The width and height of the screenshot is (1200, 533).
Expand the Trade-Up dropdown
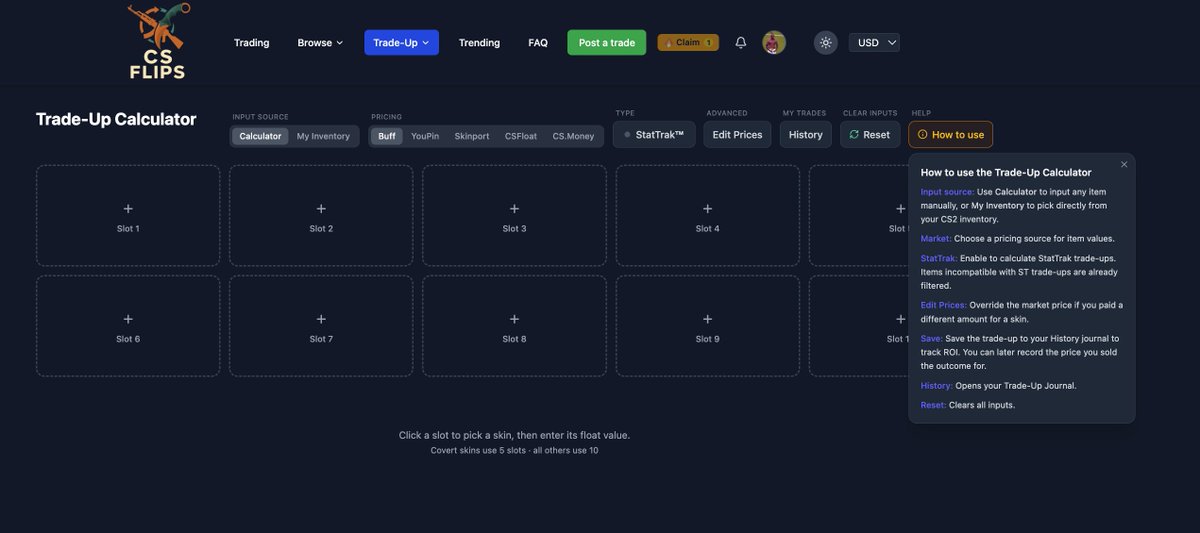(401, 42)
